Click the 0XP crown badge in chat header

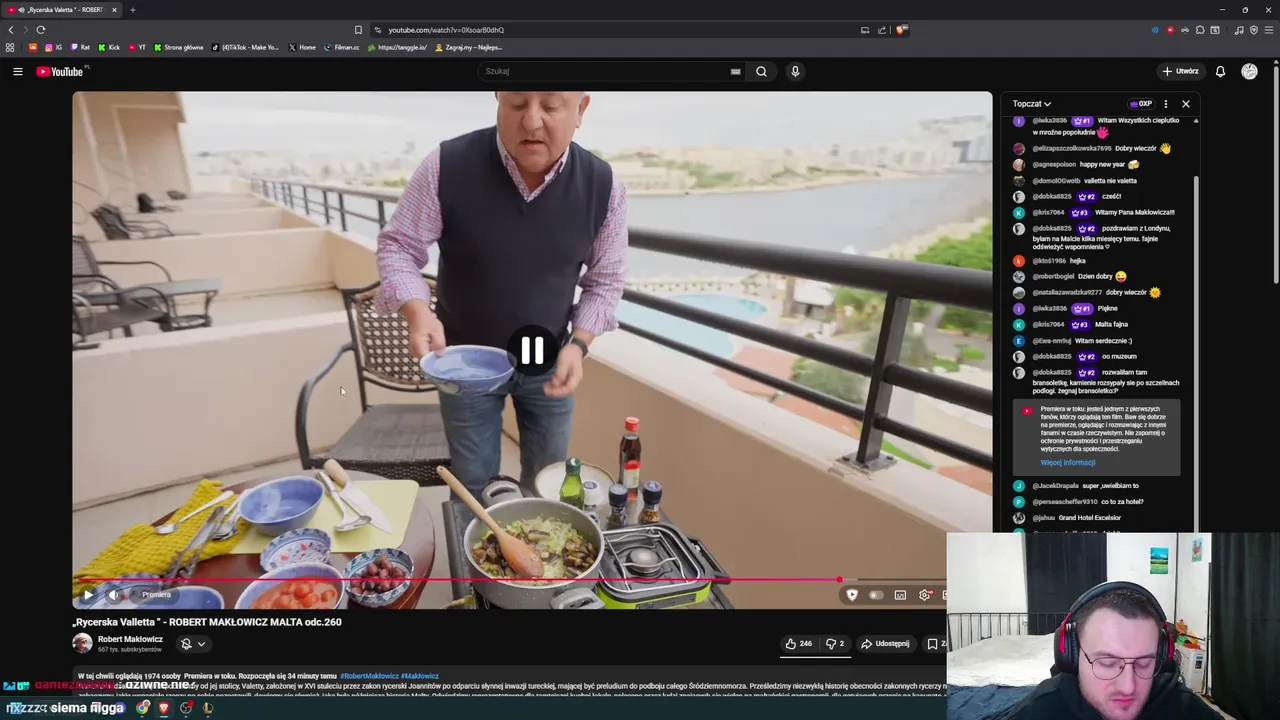click(1141, 104)
